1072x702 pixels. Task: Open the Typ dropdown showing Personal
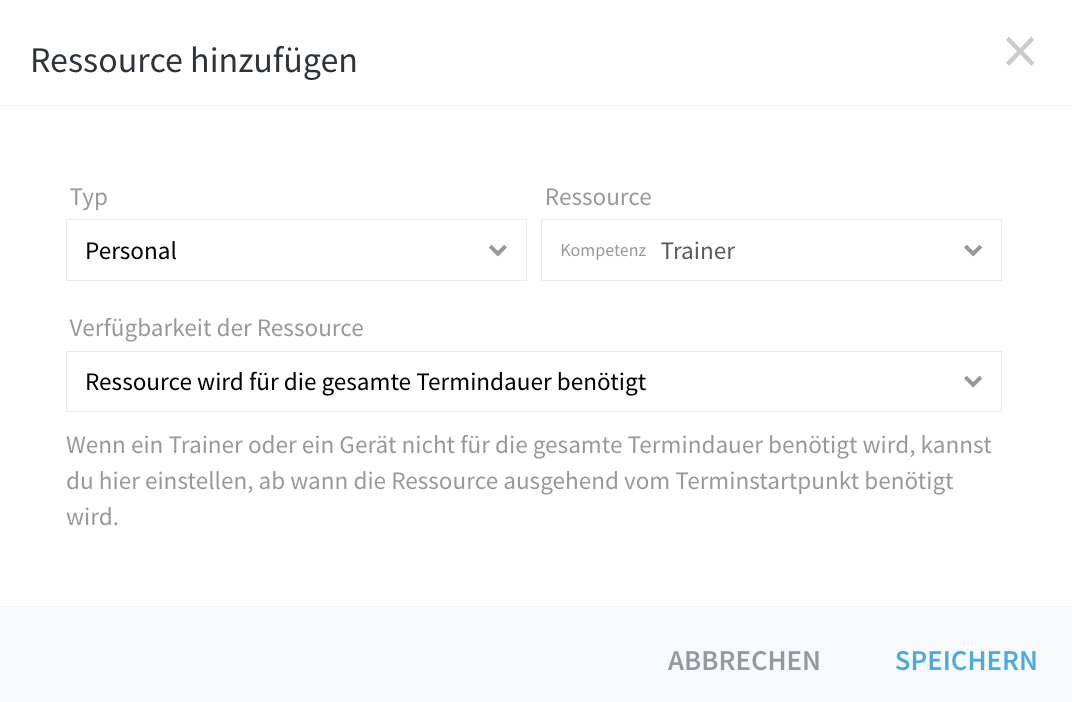[x=296, y=250]
